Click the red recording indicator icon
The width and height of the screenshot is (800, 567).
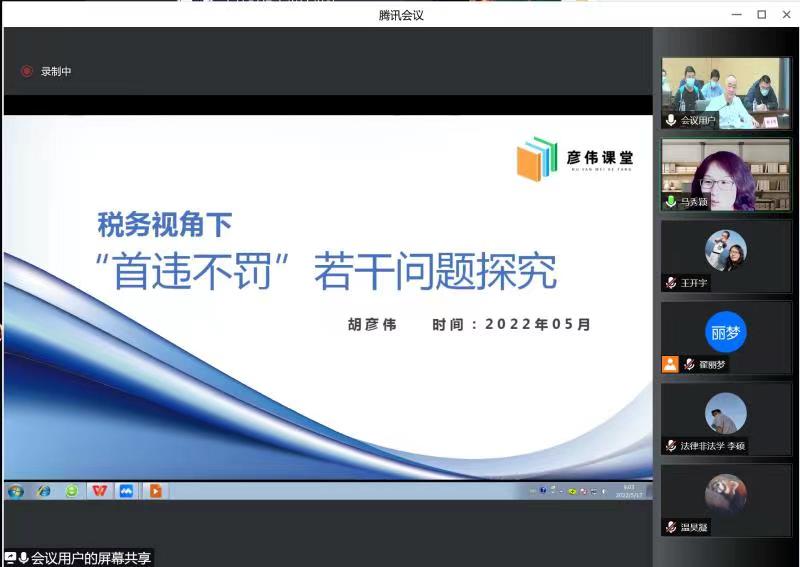(x=27, y=71)
